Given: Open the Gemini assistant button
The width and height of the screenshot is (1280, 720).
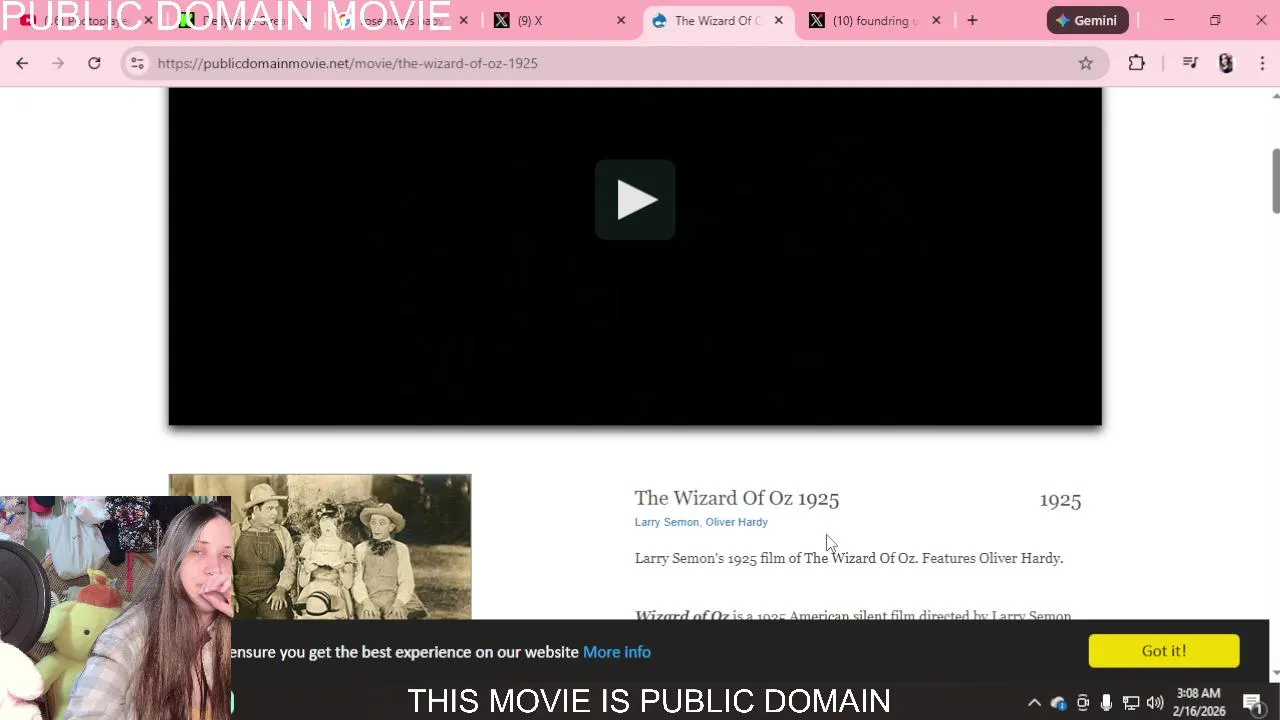Looking at the screenshot, I should click(1087, 20).
